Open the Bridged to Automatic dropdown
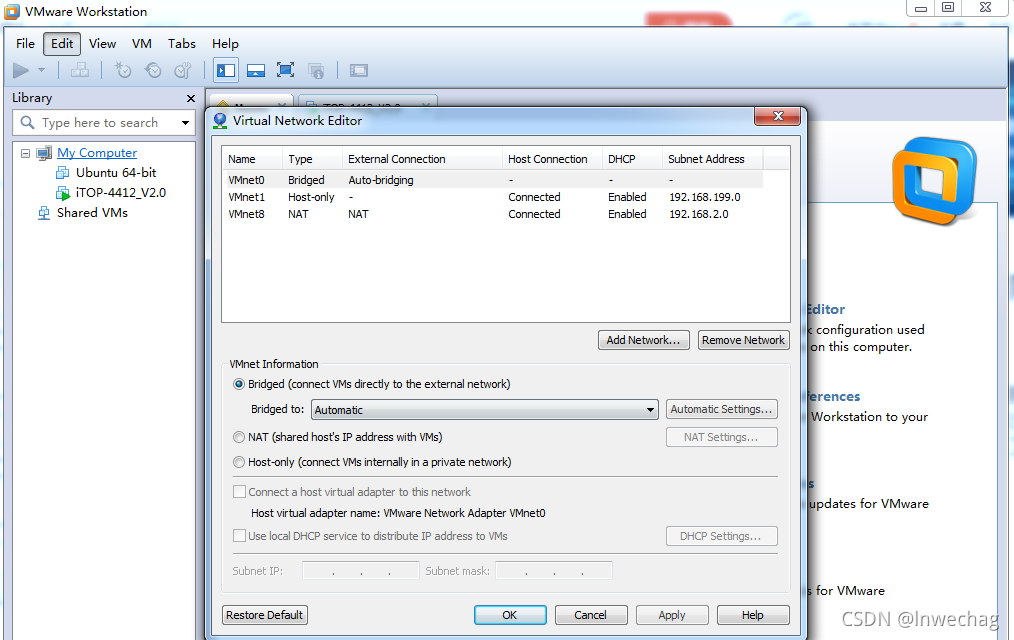1014x640 pixels. (485, 410)
